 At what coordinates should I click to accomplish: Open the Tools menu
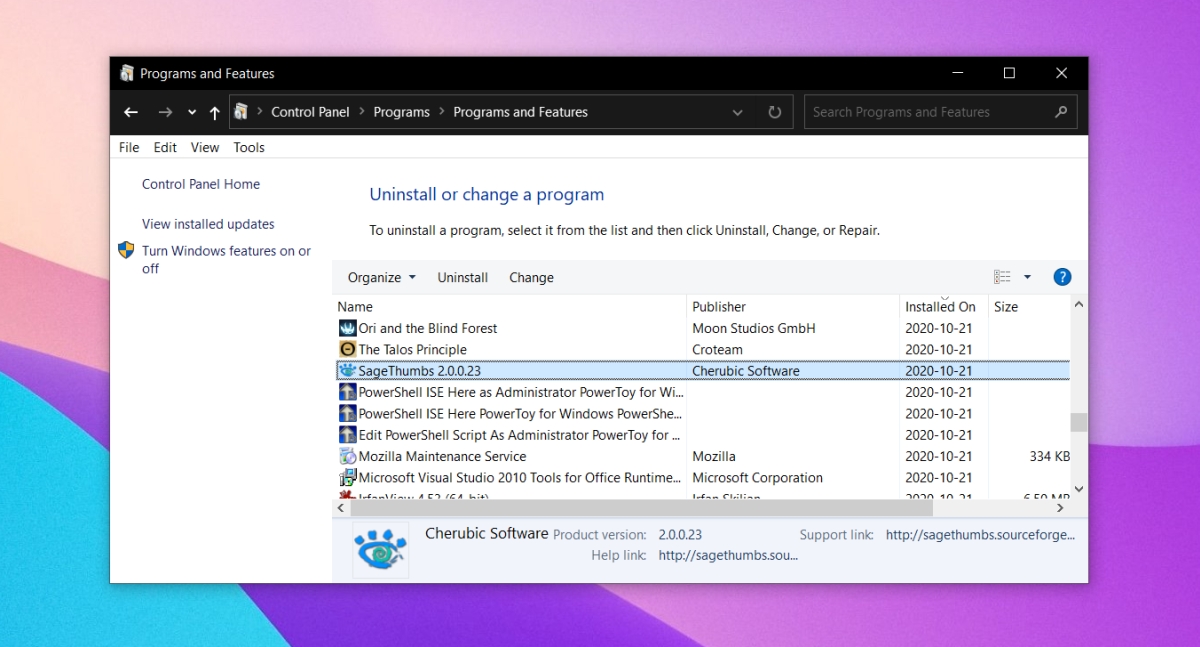pos(249,147)
